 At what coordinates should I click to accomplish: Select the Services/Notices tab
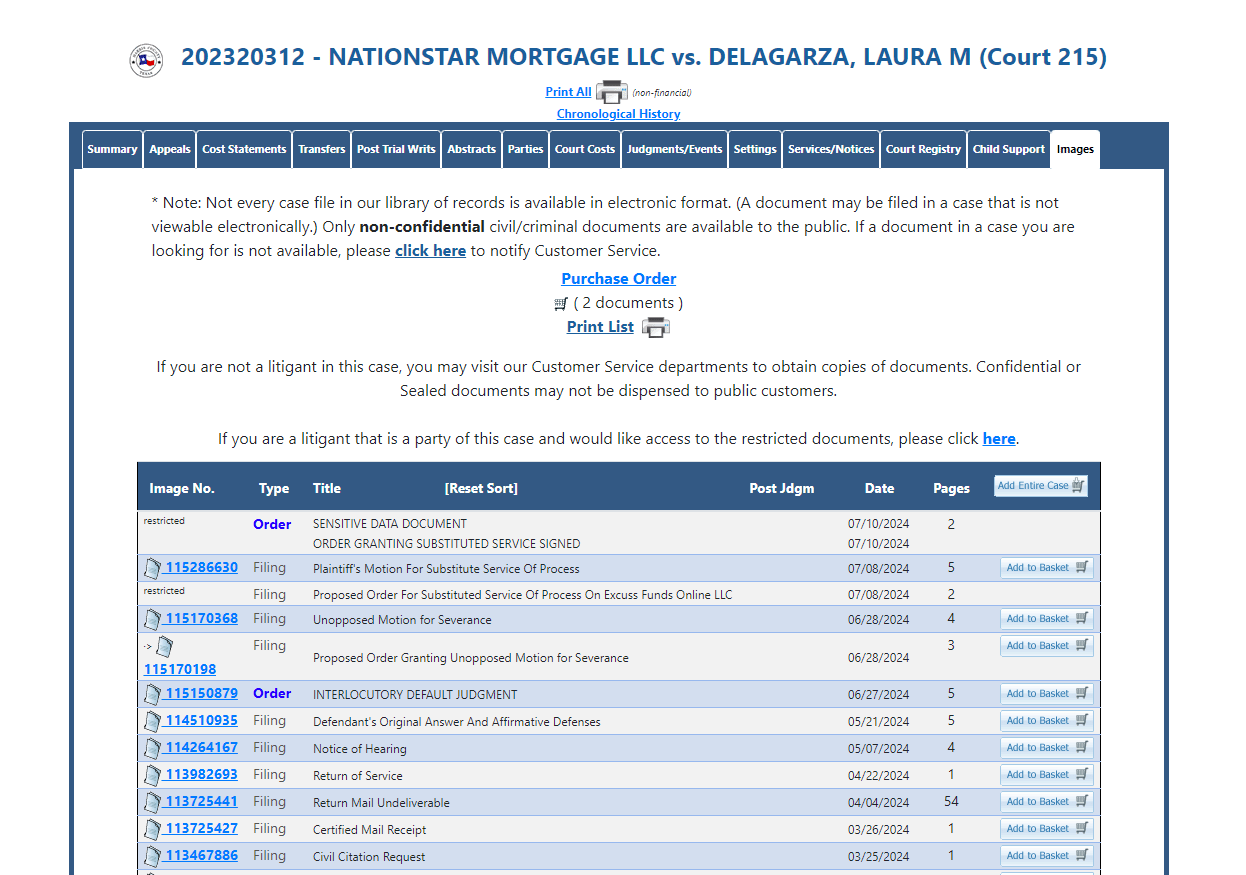pyautogui.click(x=831, y=149)
